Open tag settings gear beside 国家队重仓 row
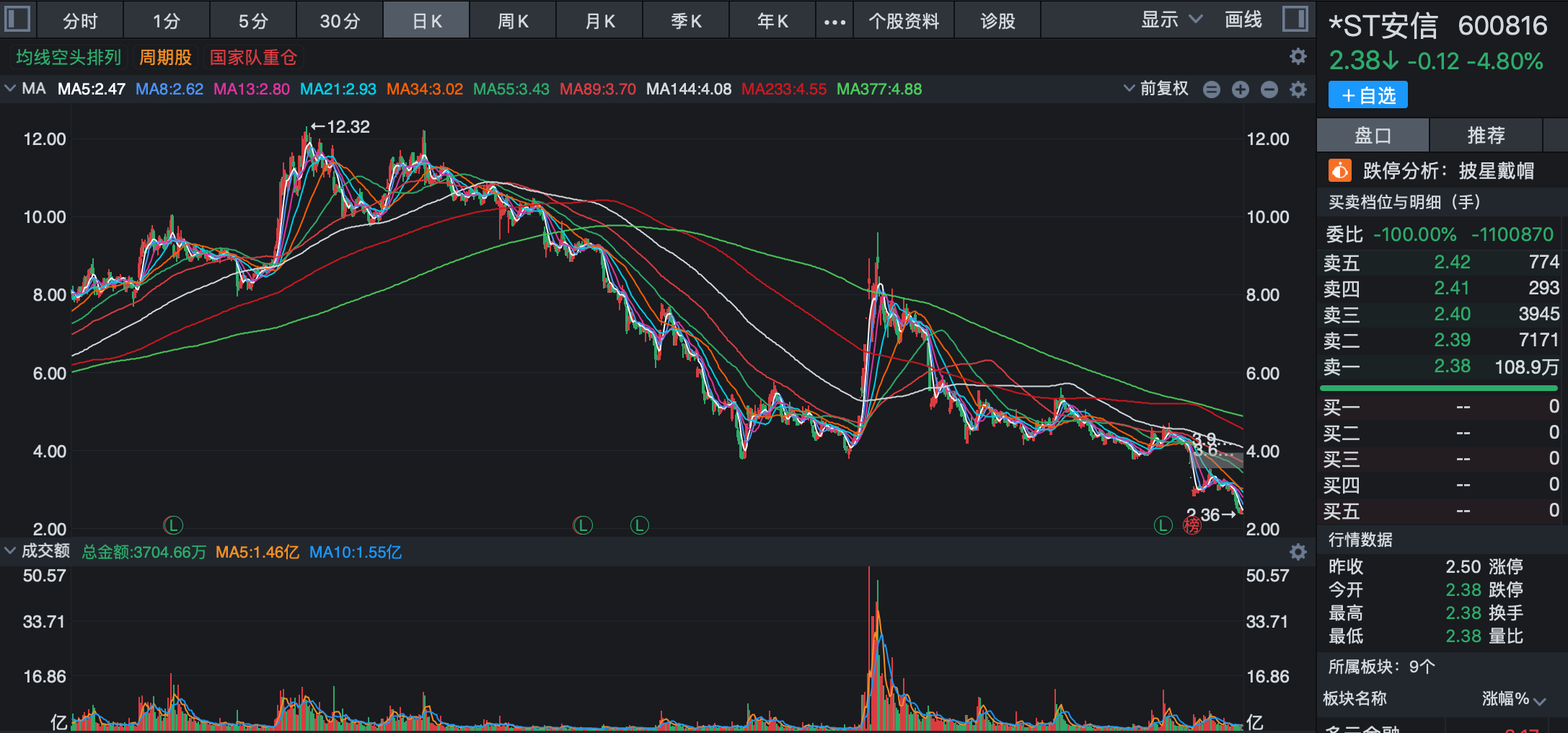Screen dimensions: 1568x733 tap(1298, 56)
